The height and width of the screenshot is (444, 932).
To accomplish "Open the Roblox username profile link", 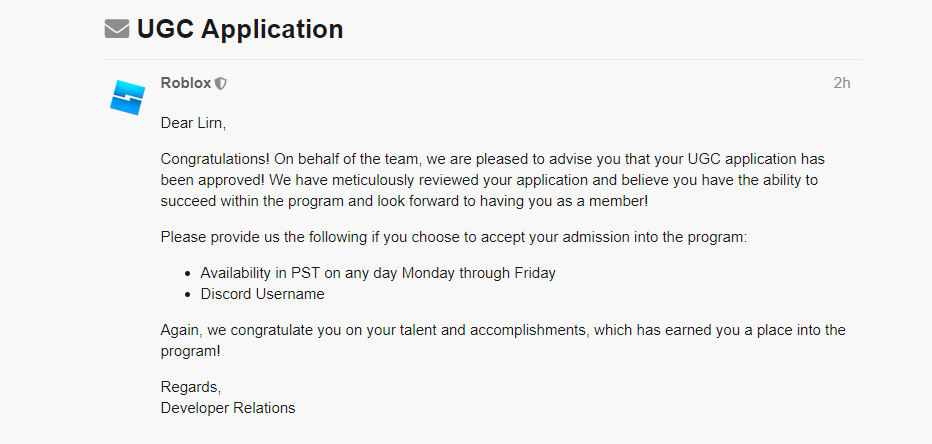I will pyautogui.click(x=185, y=83).
